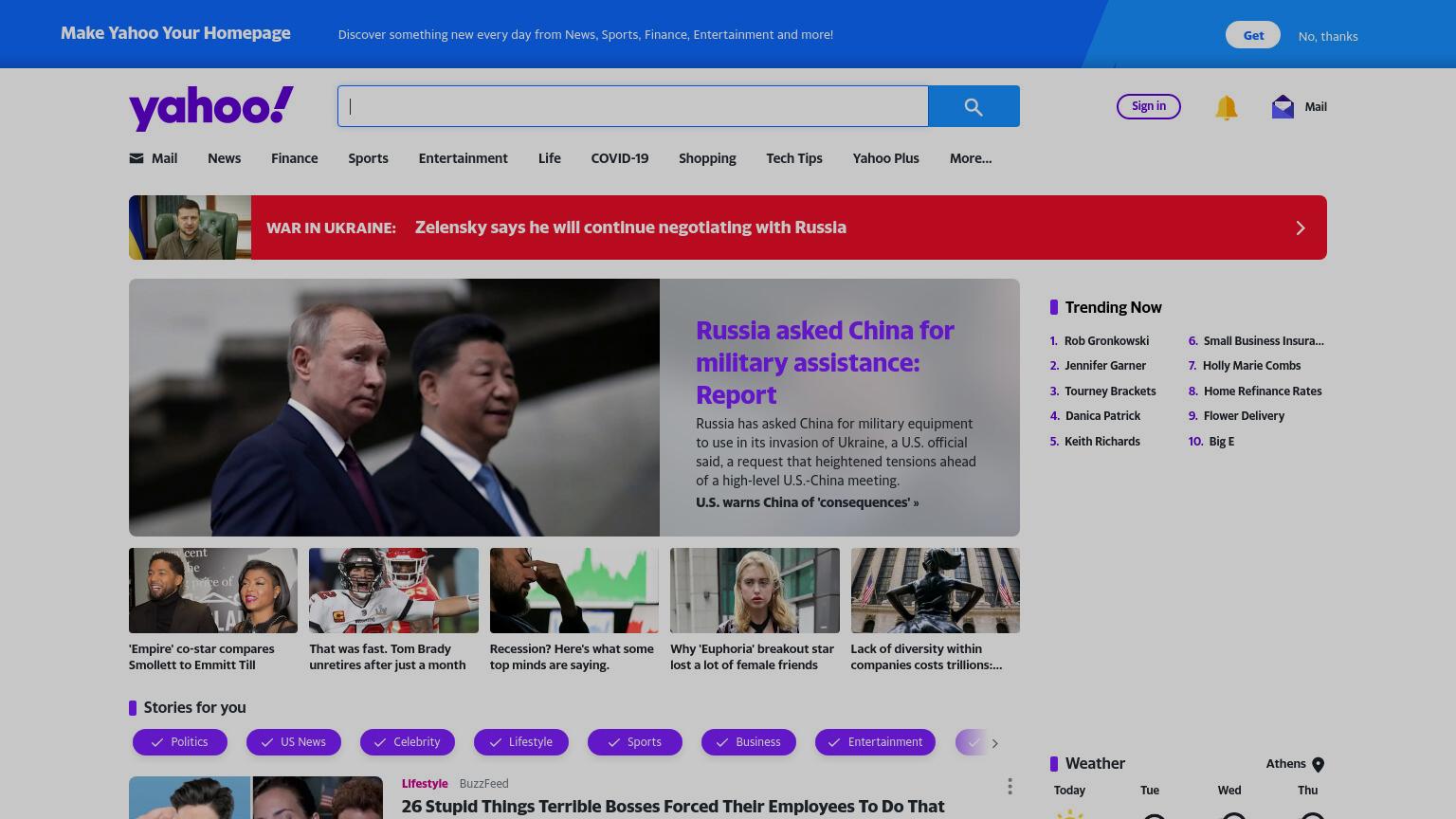Open the BuzzFeed terrible bosses story thumbnail
The image size is (1456, 819).
click(x=256, y=797)
